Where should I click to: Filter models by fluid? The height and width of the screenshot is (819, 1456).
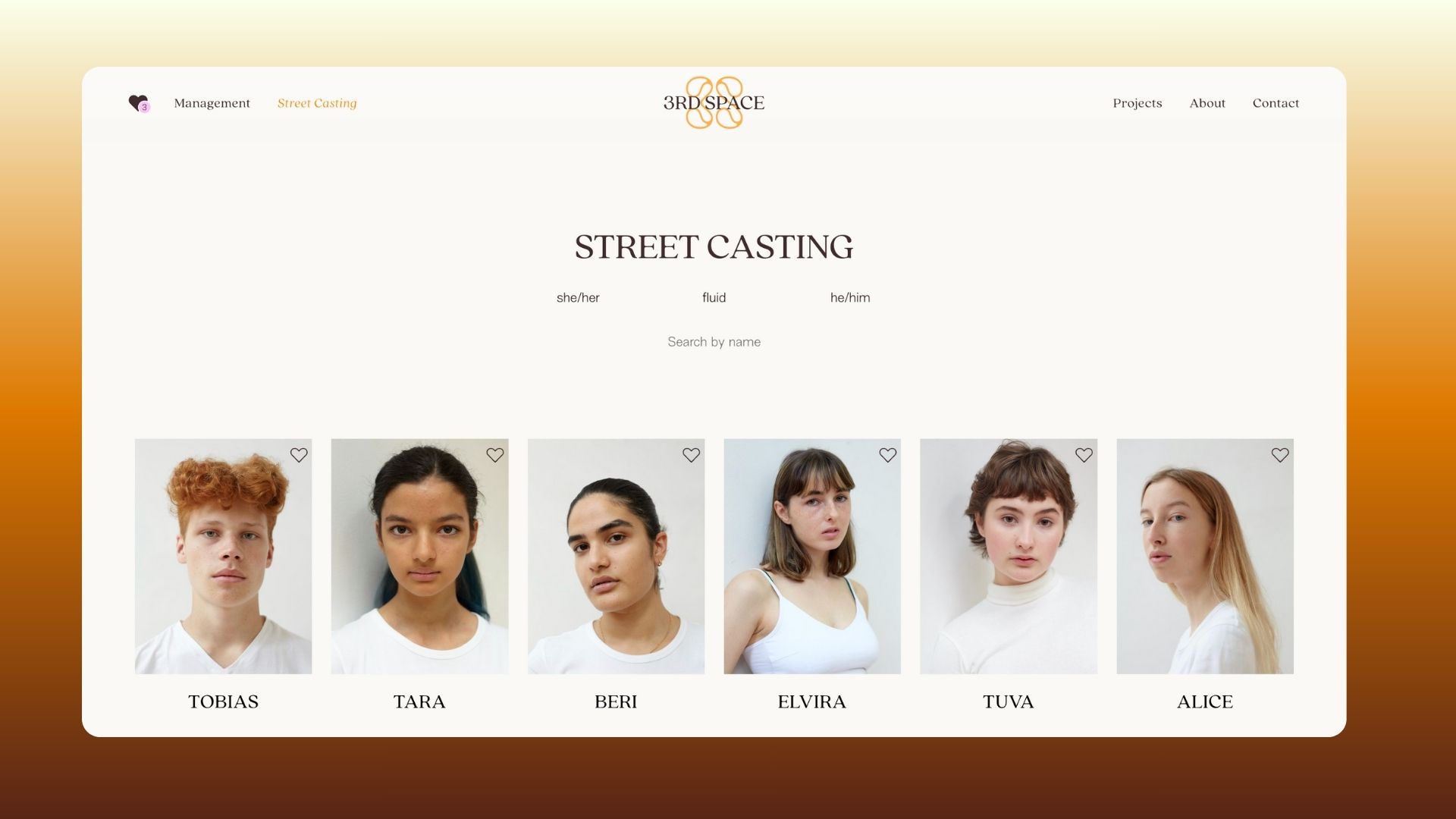click(714, 298)
